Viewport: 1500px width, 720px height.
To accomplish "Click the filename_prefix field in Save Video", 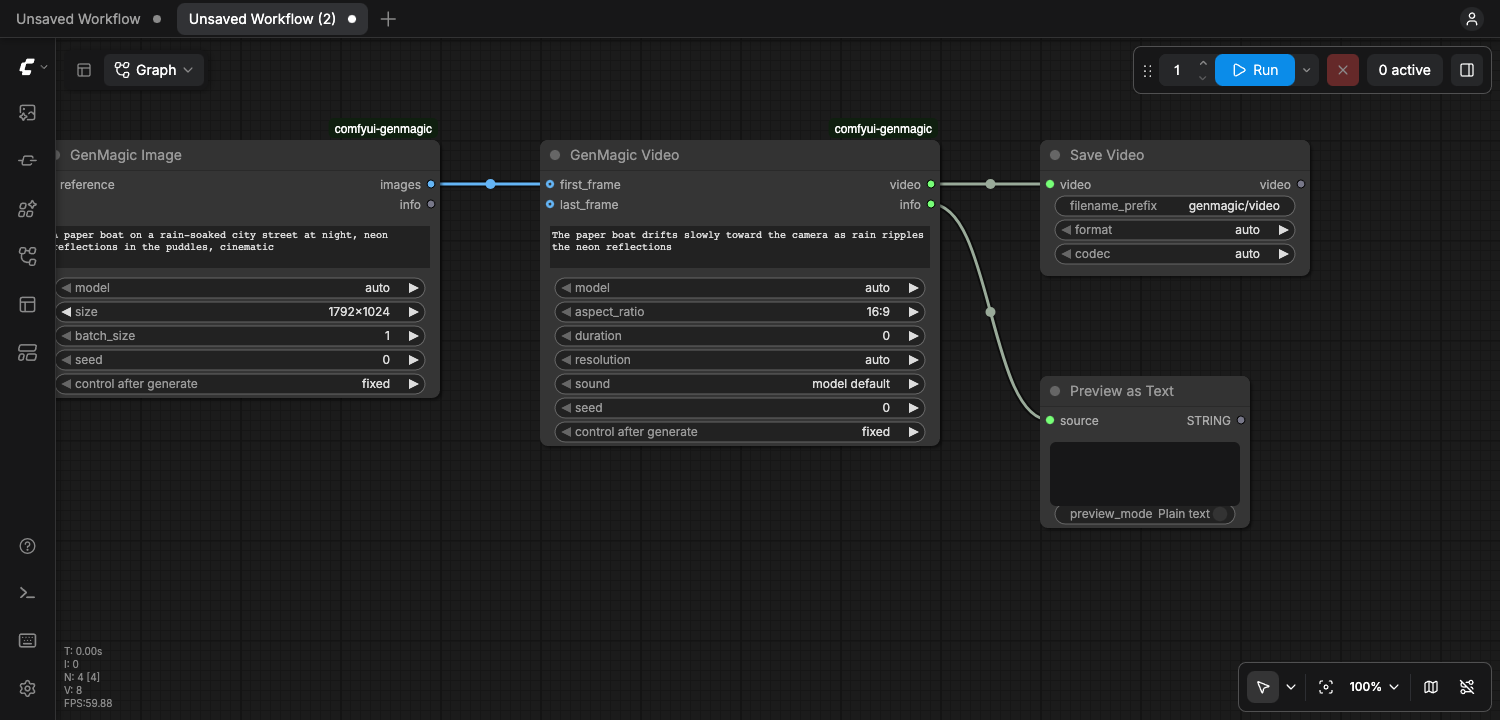I will click(x=1175, y=206).
